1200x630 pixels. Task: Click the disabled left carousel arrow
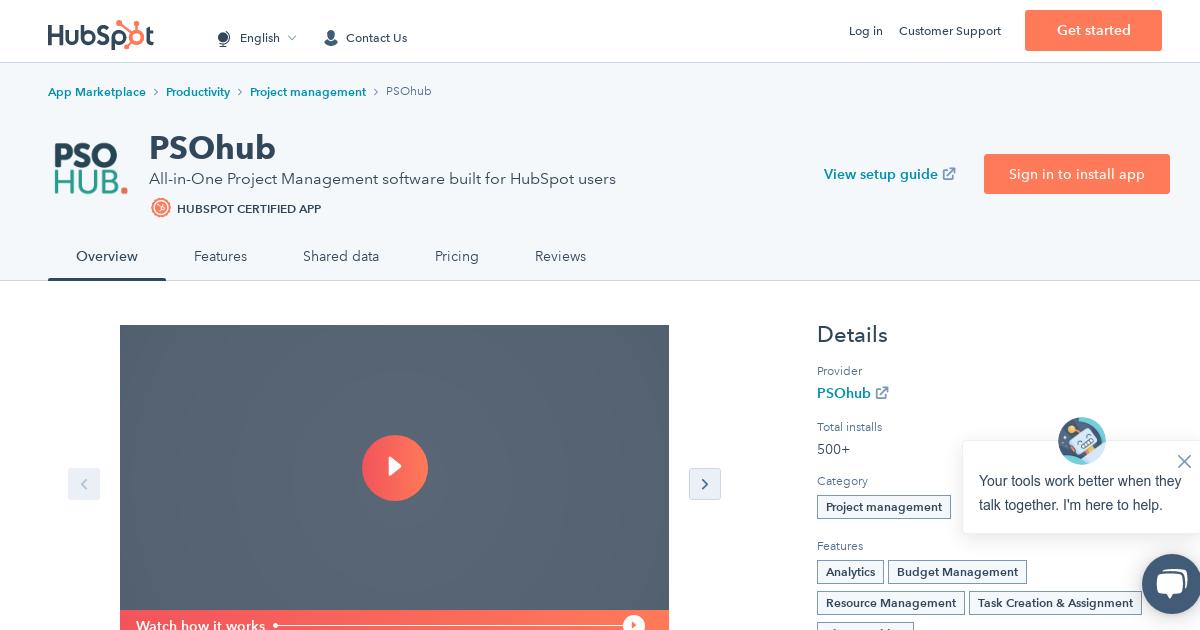[x=84, y=484]
